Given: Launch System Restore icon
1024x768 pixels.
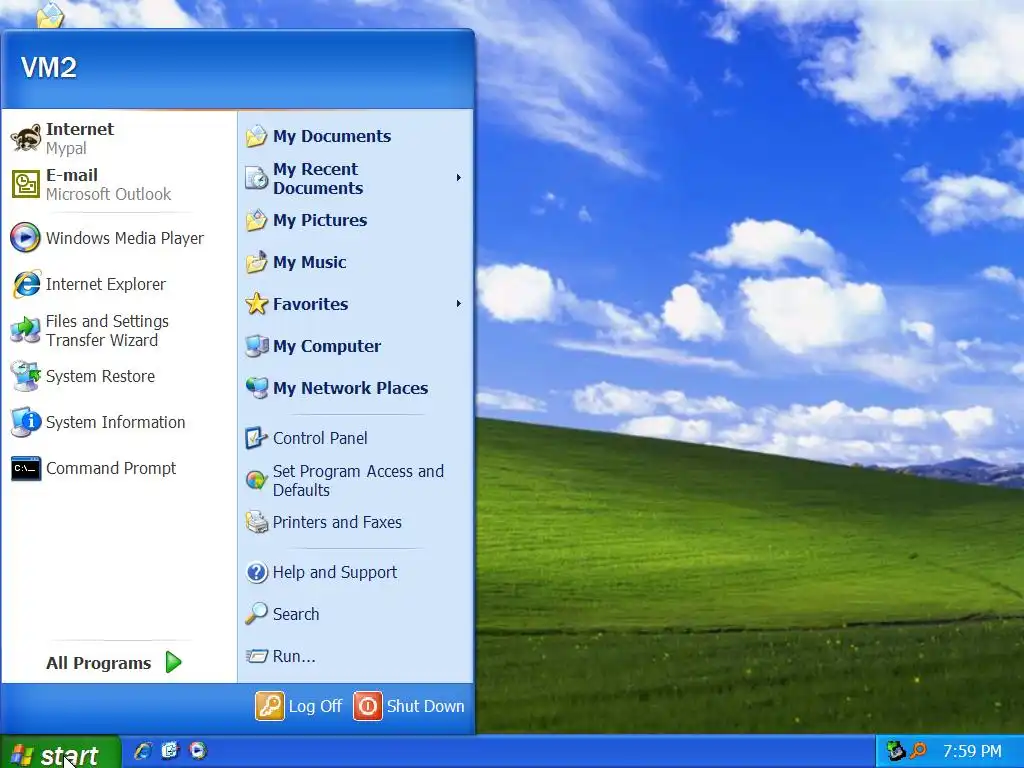Looking at the screenshot, I should tap(25, 376).
